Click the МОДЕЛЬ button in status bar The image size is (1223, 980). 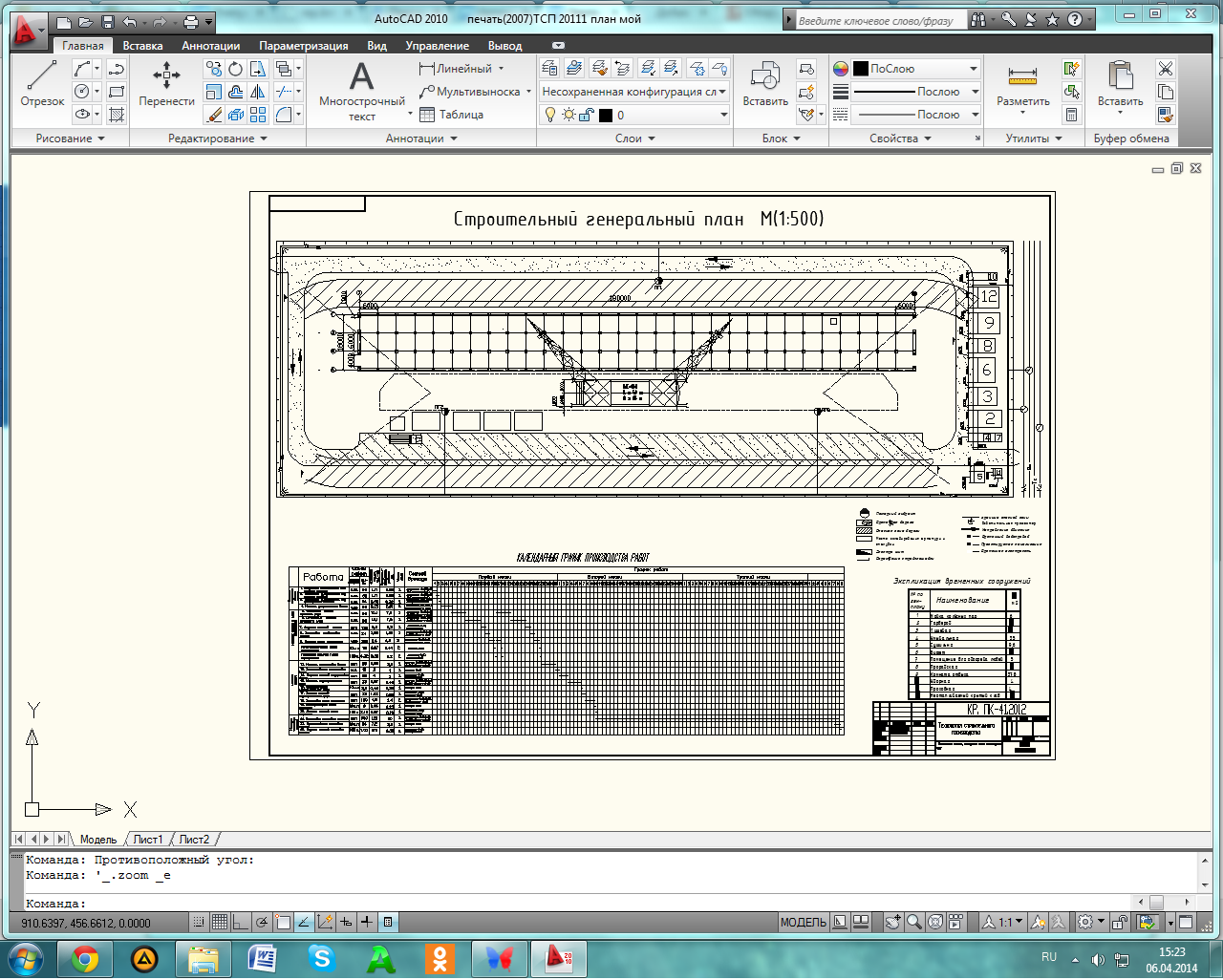tap(803, 923)
